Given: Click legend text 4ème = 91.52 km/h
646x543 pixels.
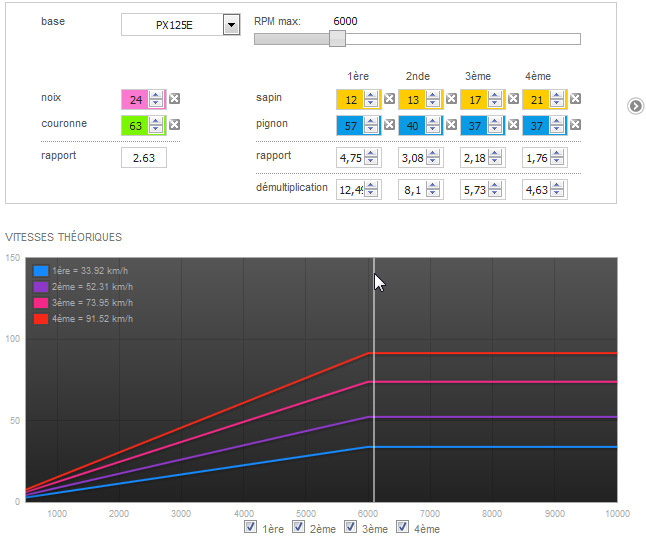Looking at the screenshot, I should pos(93,319).
